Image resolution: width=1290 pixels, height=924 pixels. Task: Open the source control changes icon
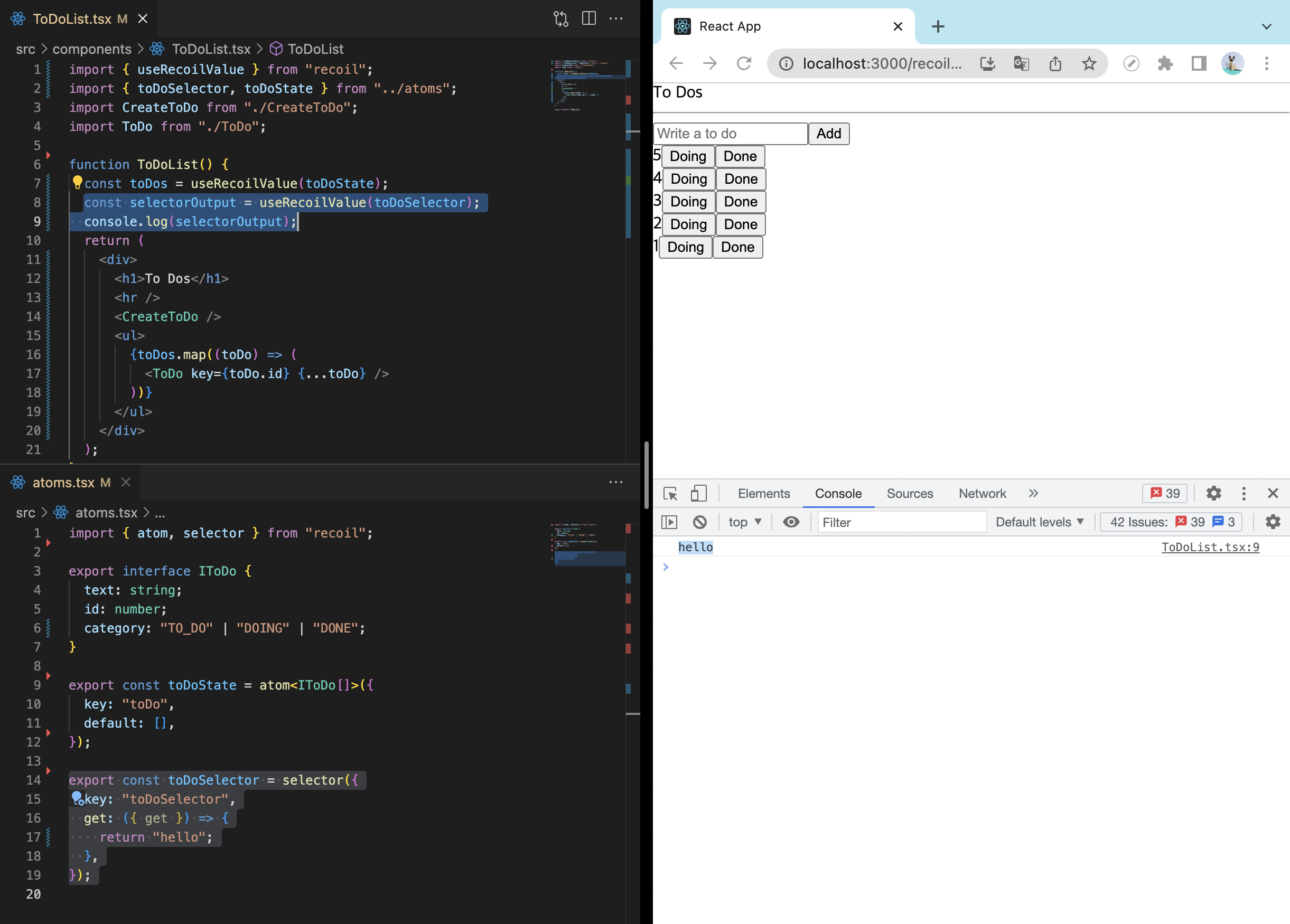tap(561, 19)
